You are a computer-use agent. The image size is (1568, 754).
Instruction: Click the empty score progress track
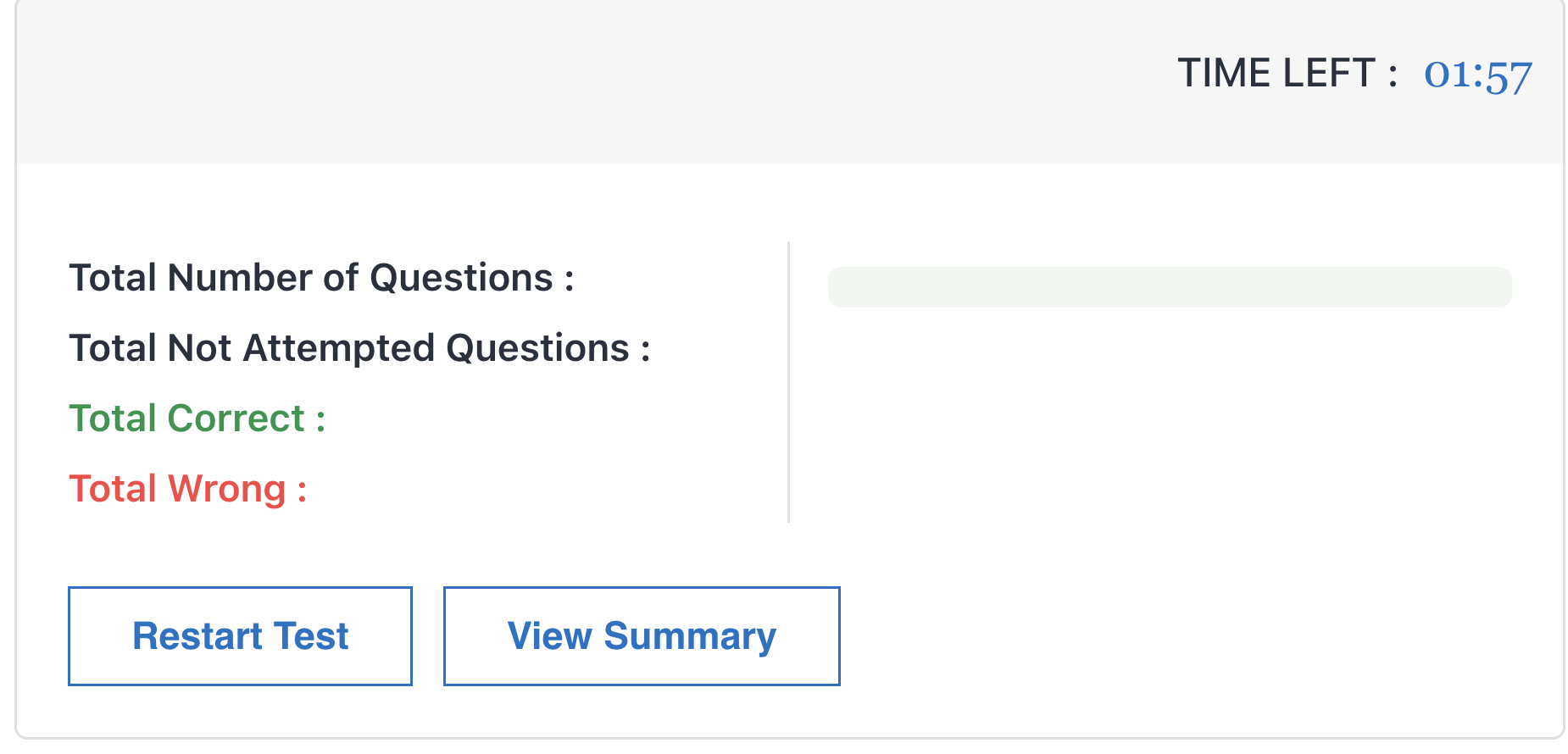point(1170,286)
